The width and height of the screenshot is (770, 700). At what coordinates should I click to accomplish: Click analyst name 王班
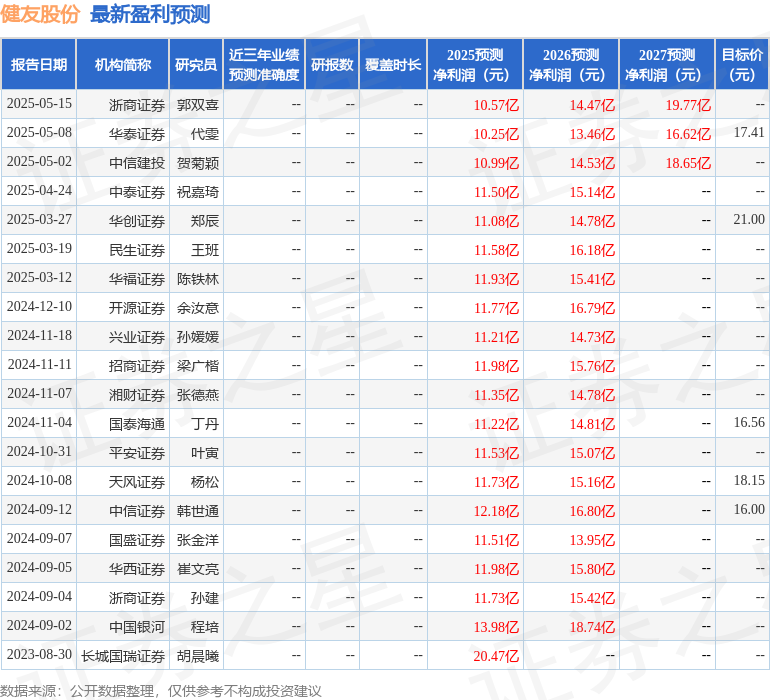pyautogui.click(x=205, y=250)
